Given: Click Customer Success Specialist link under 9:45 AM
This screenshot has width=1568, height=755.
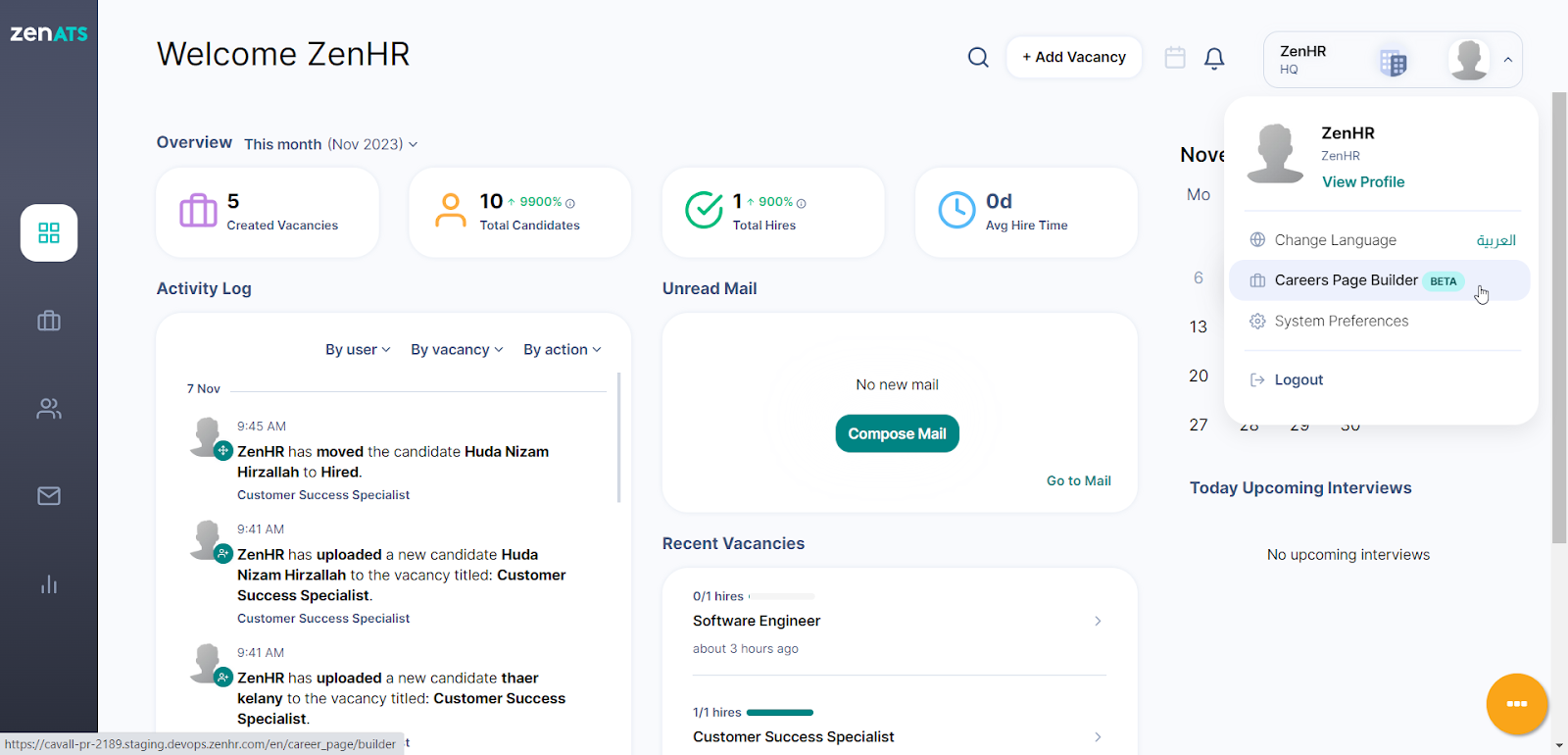Looking at the screenshot, I should (323, 495).
